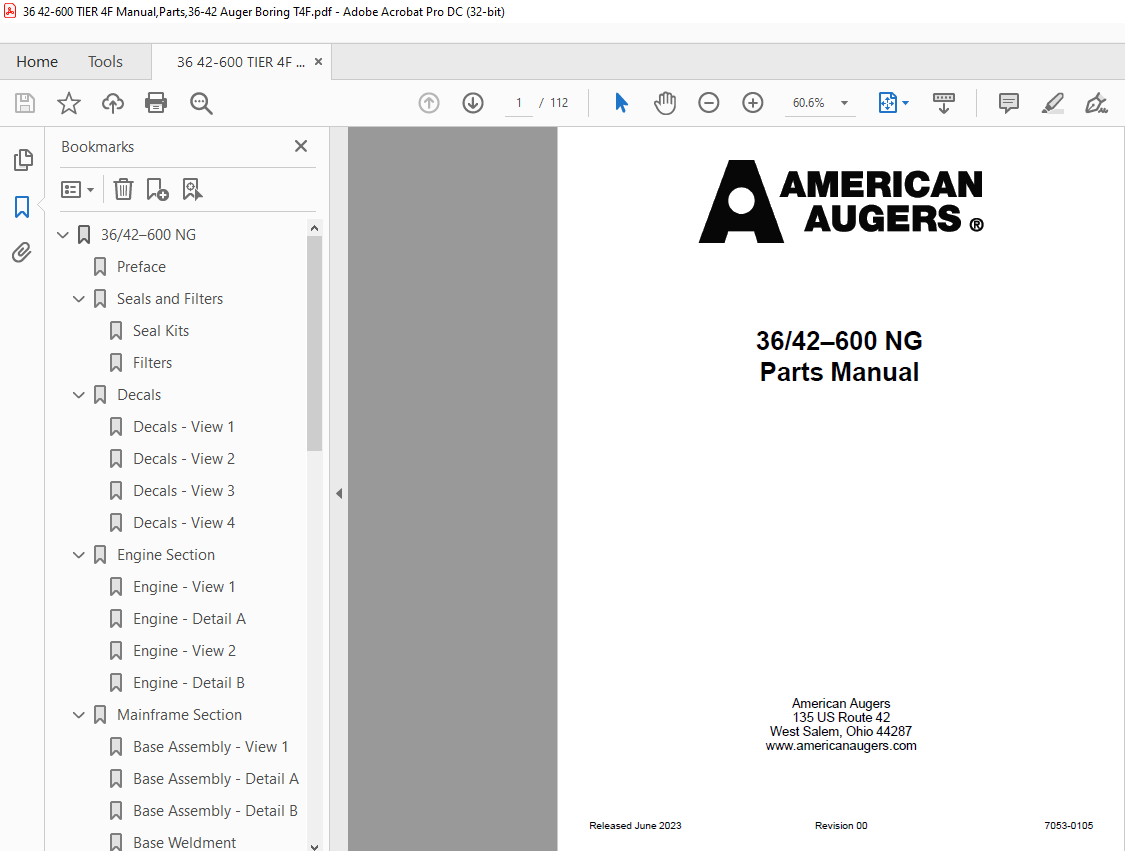Select the Mainframe Section bookmark label

click(x=179, y=715)
